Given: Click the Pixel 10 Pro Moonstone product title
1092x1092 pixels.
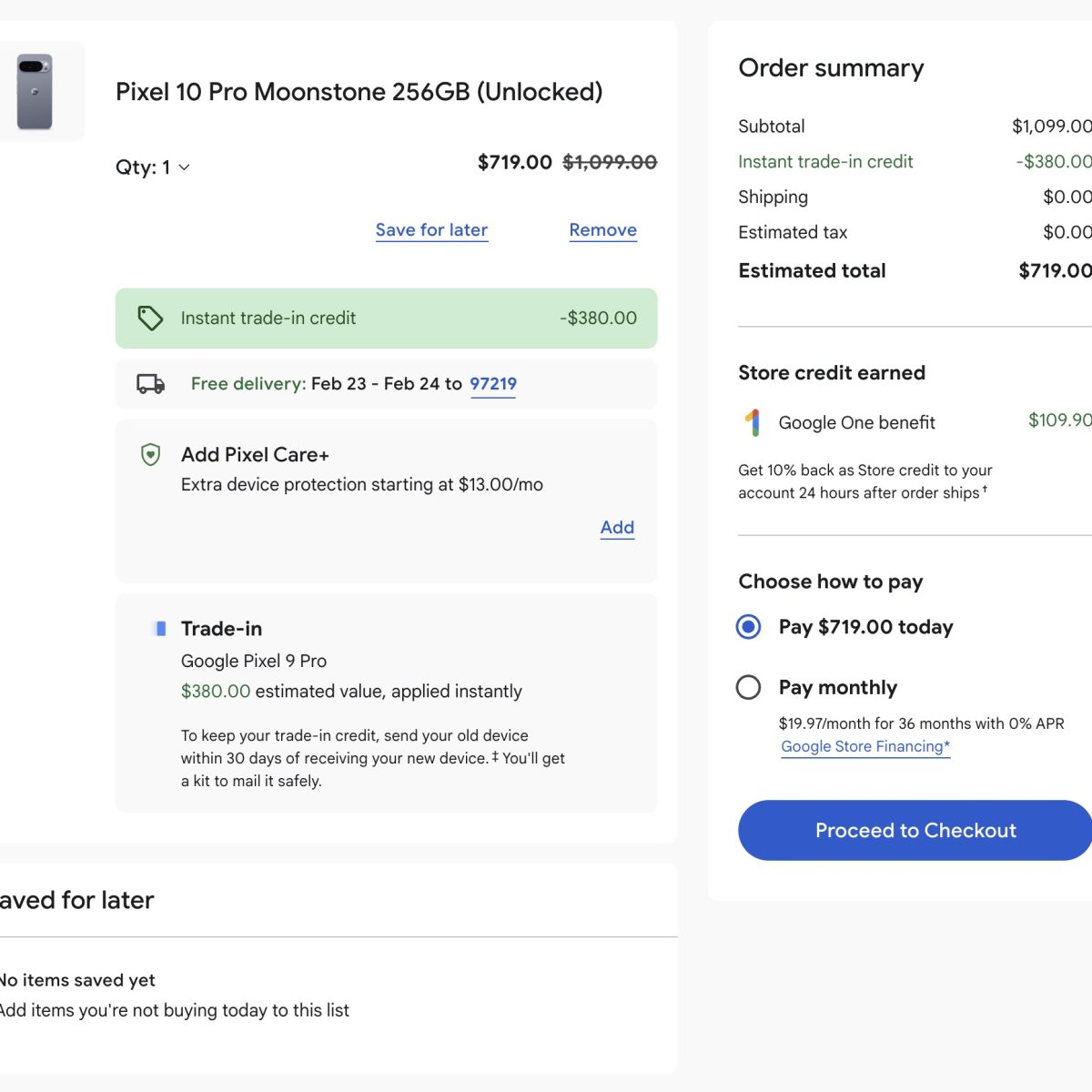Looking at the screenshot, I should 359,92.
